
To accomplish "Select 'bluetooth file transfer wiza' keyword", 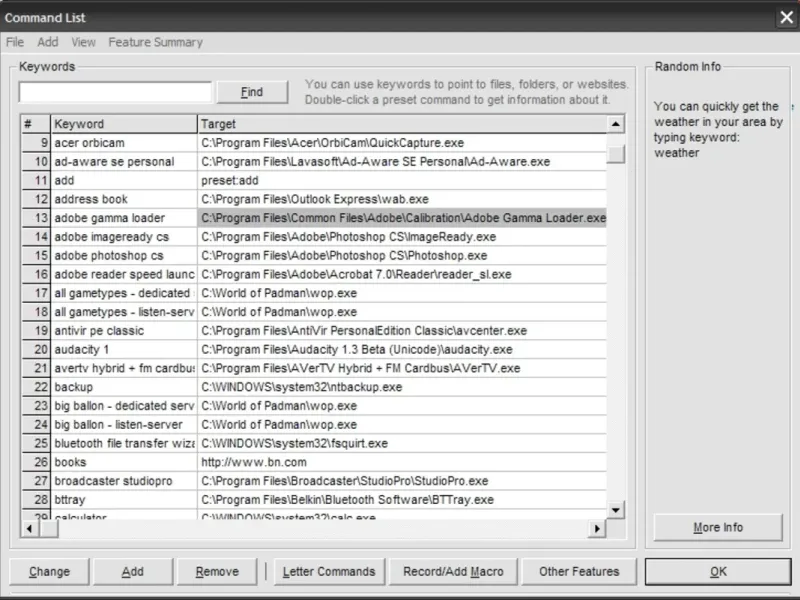I will pos(124,443).
